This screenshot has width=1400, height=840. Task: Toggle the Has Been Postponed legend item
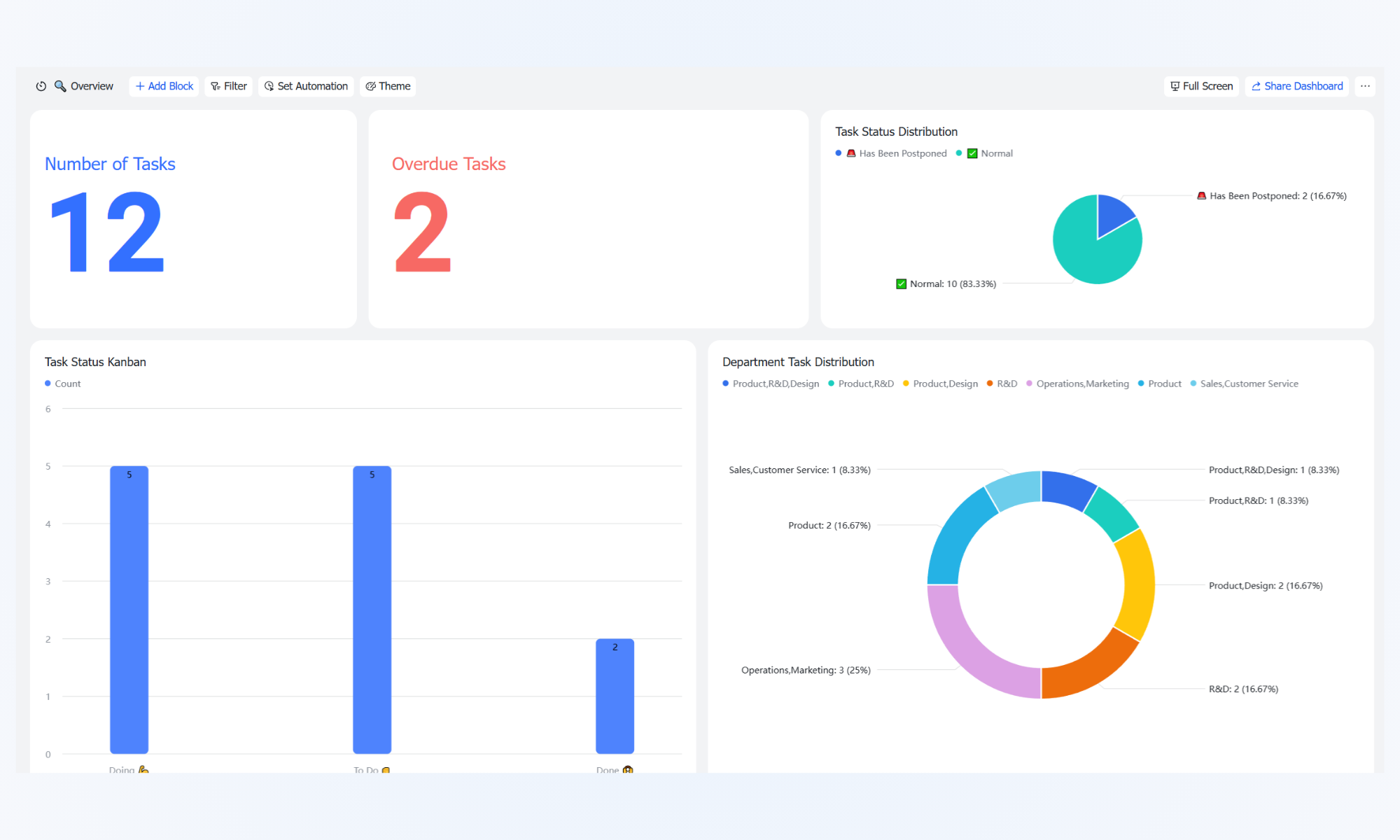[x=891, y=153]
